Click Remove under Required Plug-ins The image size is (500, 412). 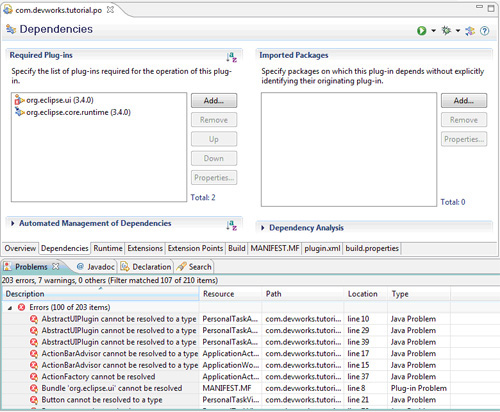click(x=214, y=120)
